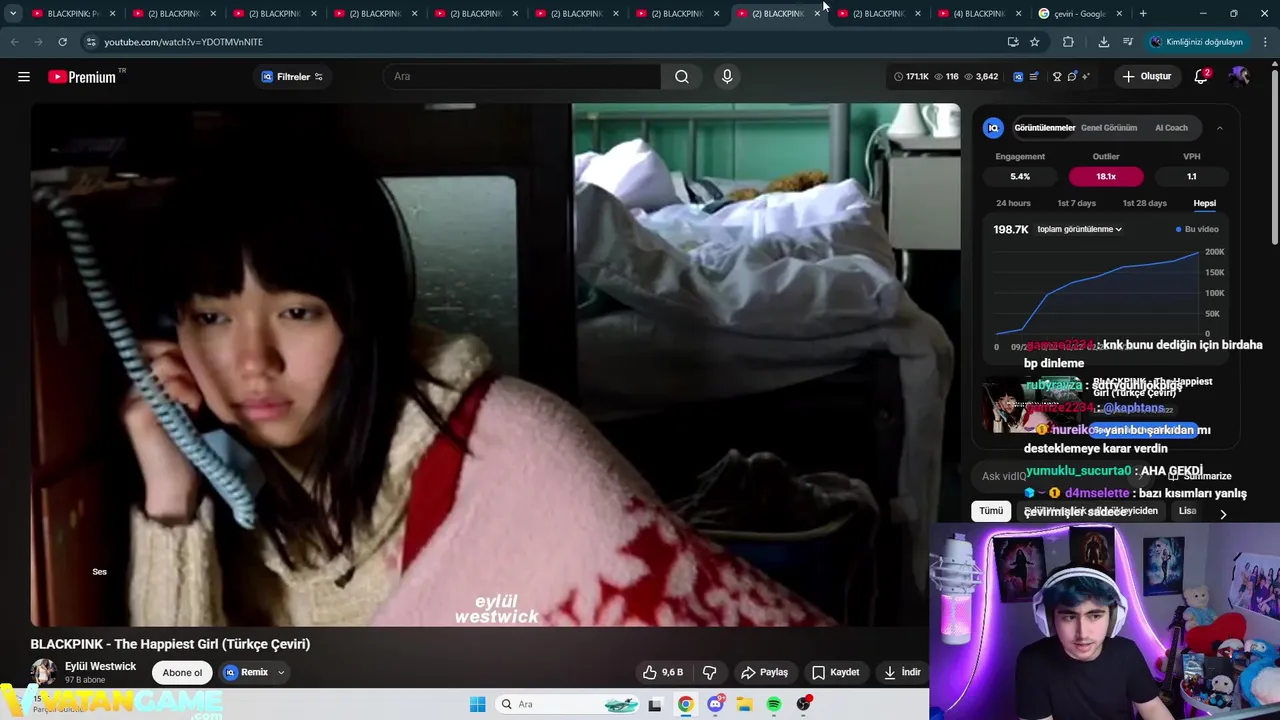Click the Kaydet save button
Screen dimensions: 1280x720
click(835, 672)
